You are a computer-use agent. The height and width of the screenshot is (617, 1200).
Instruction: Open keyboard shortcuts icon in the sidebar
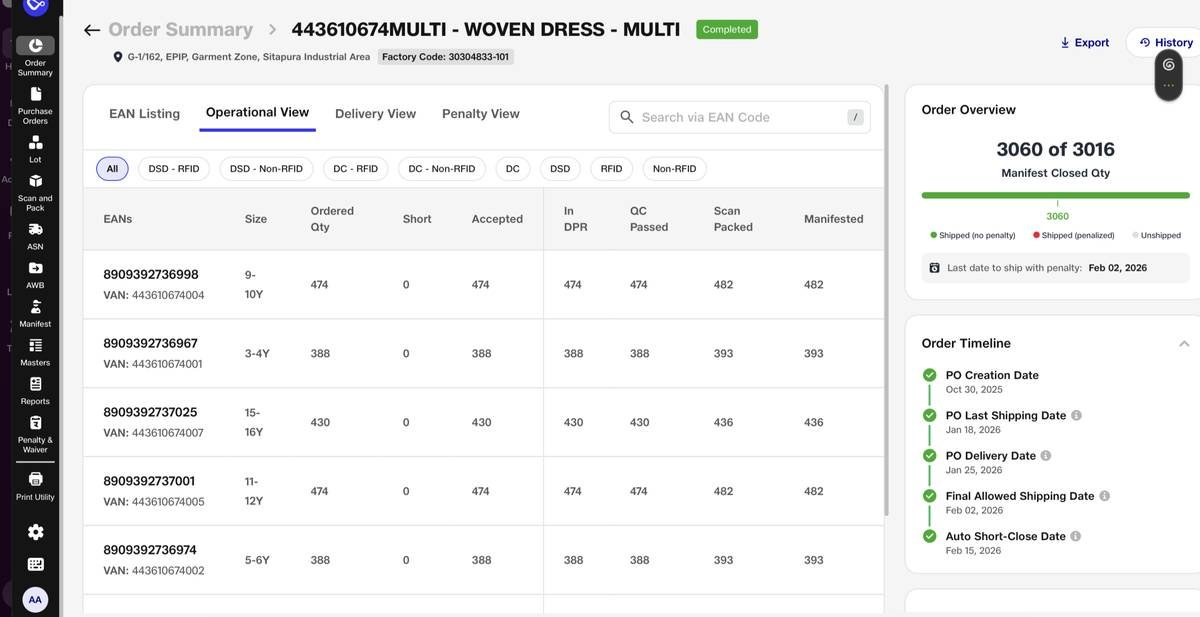point(35,564)
